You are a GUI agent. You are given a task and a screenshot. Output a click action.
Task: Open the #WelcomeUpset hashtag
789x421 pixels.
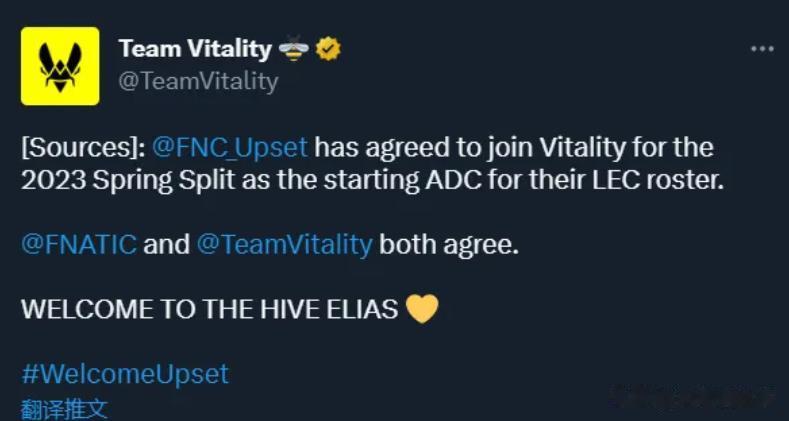tap(125, 374)
